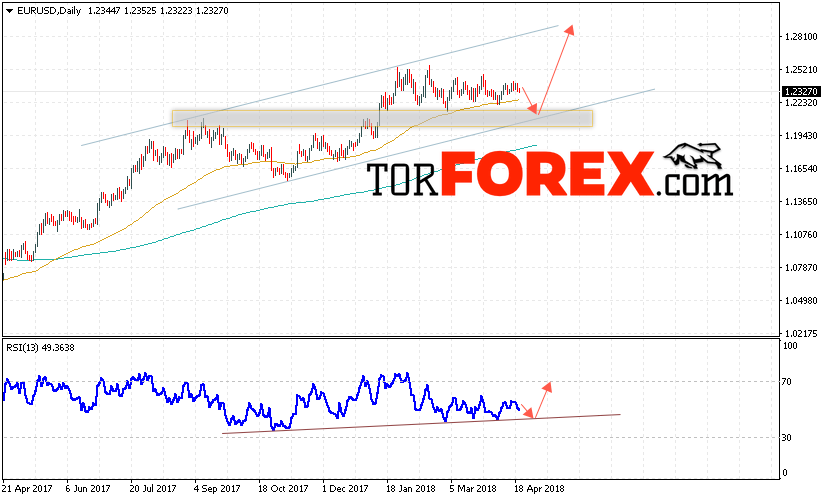Click the 1.22320 price axis label

(x=801, y=102)
